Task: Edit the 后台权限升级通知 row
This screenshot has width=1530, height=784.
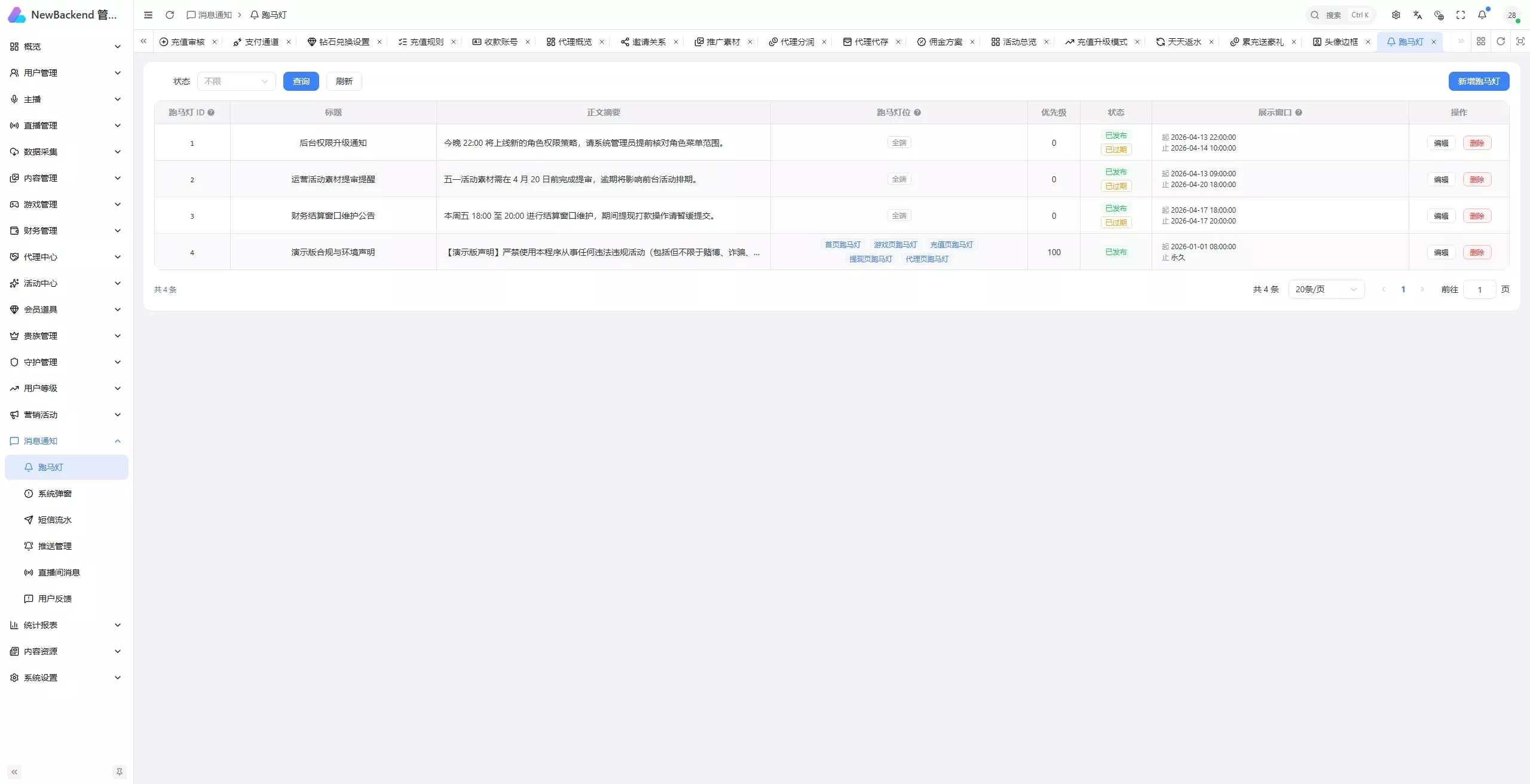Action: pos(1441,143)
